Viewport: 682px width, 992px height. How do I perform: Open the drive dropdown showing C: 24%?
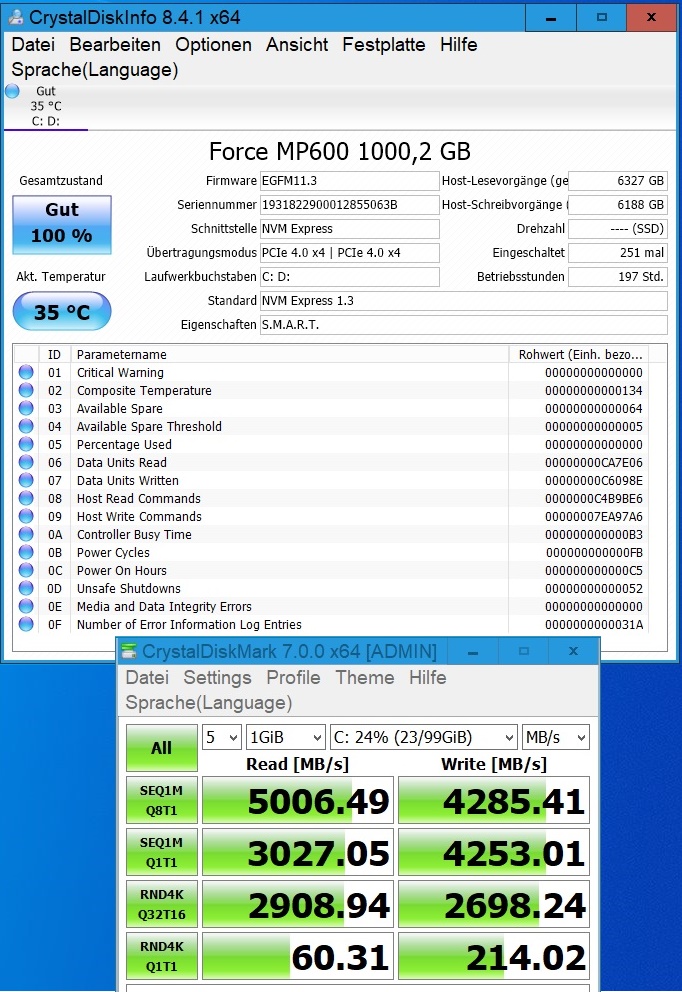coord(424,738)
